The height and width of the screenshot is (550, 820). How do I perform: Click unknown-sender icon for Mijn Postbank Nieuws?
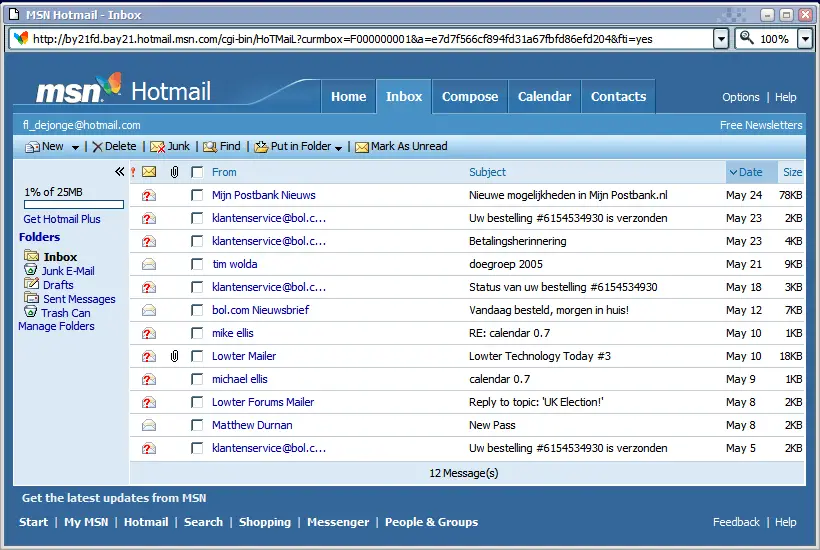(x=149, y=196)
